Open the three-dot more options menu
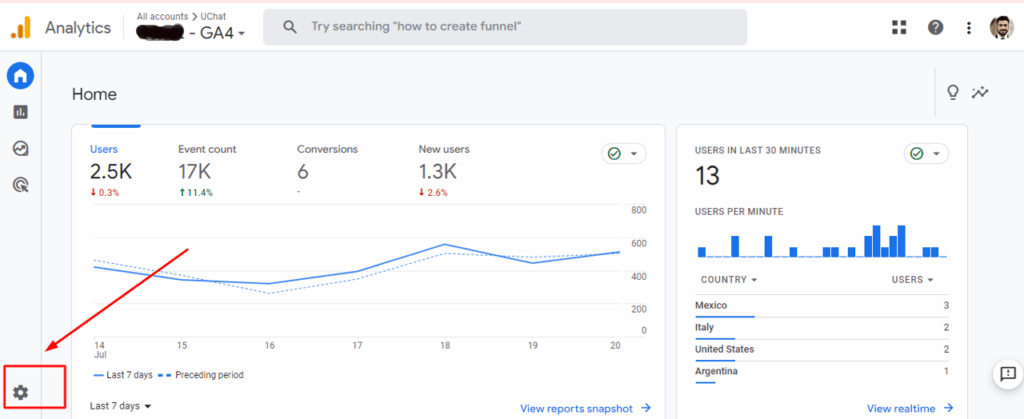 pos(968,27)
